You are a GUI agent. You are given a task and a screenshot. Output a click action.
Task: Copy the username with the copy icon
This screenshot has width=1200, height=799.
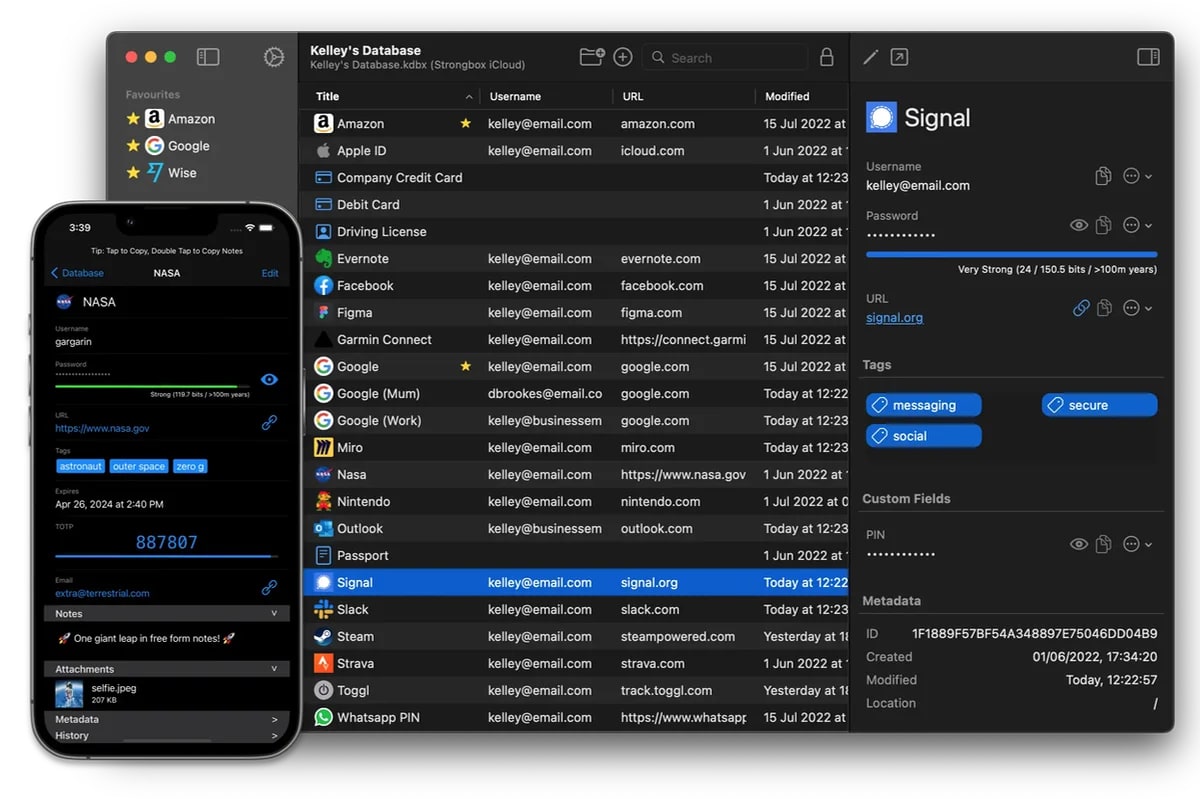coord(1103,175)
